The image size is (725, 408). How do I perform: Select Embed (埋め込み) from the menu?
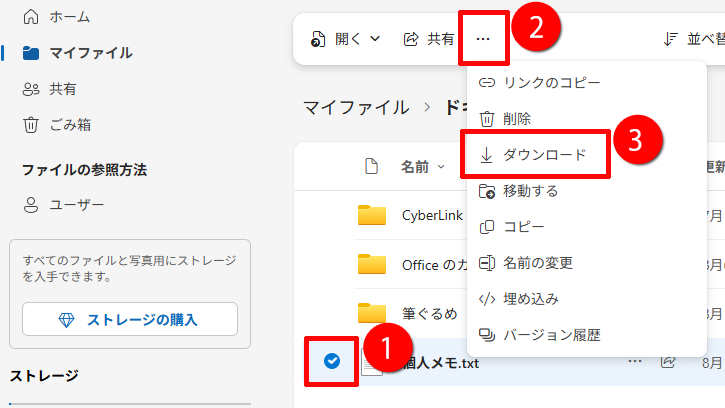(518, 299)
